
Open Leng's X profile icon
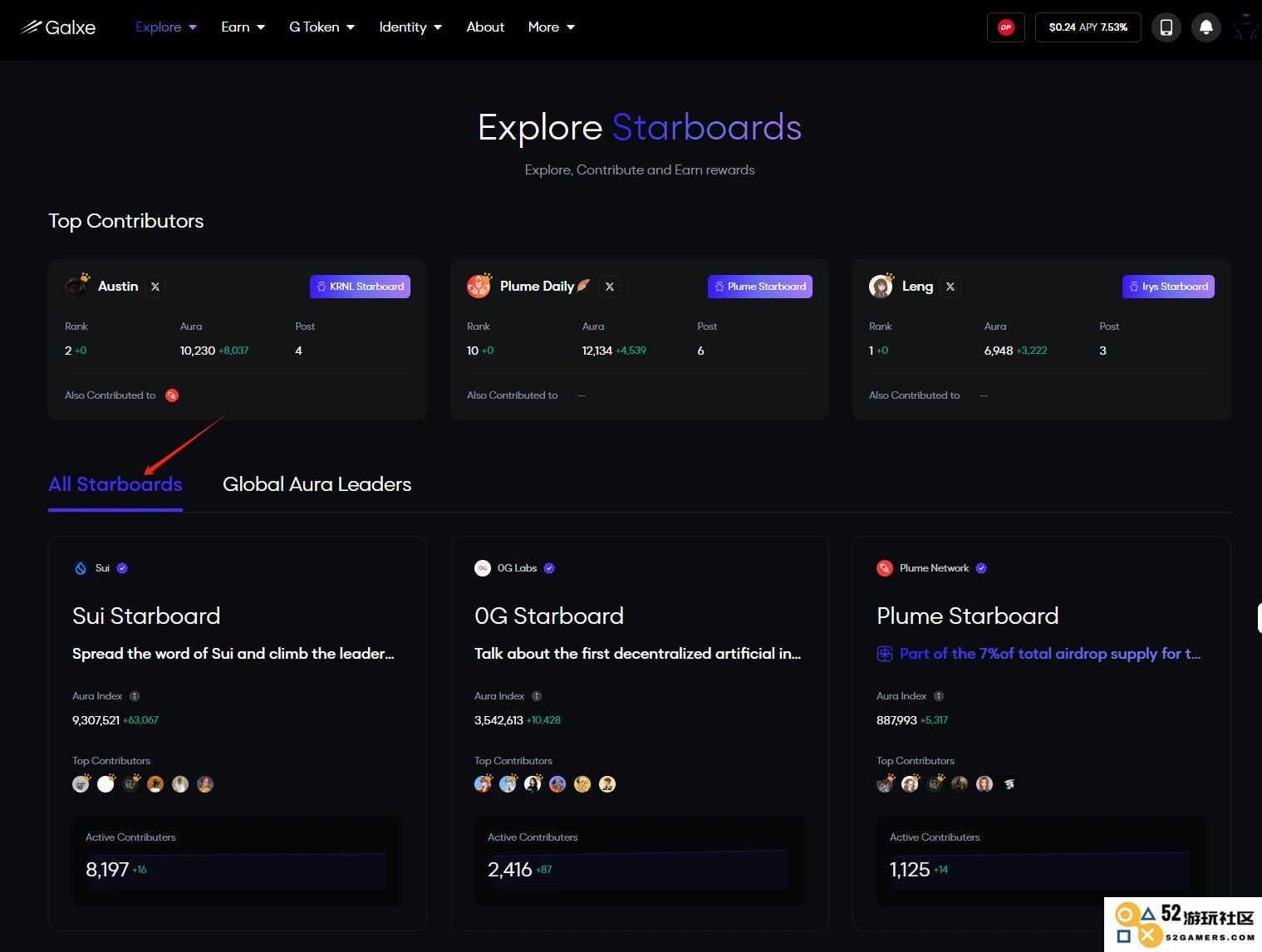pos(950,287)
